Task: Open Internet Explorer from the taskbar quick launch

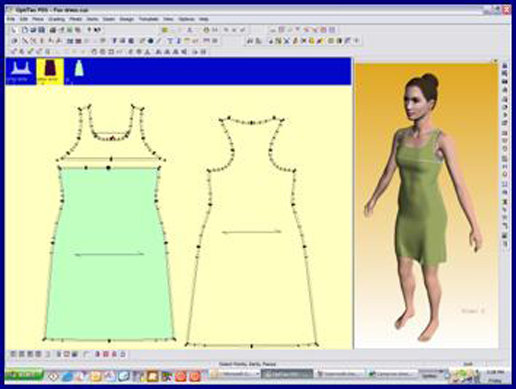Action: (68, 376)
